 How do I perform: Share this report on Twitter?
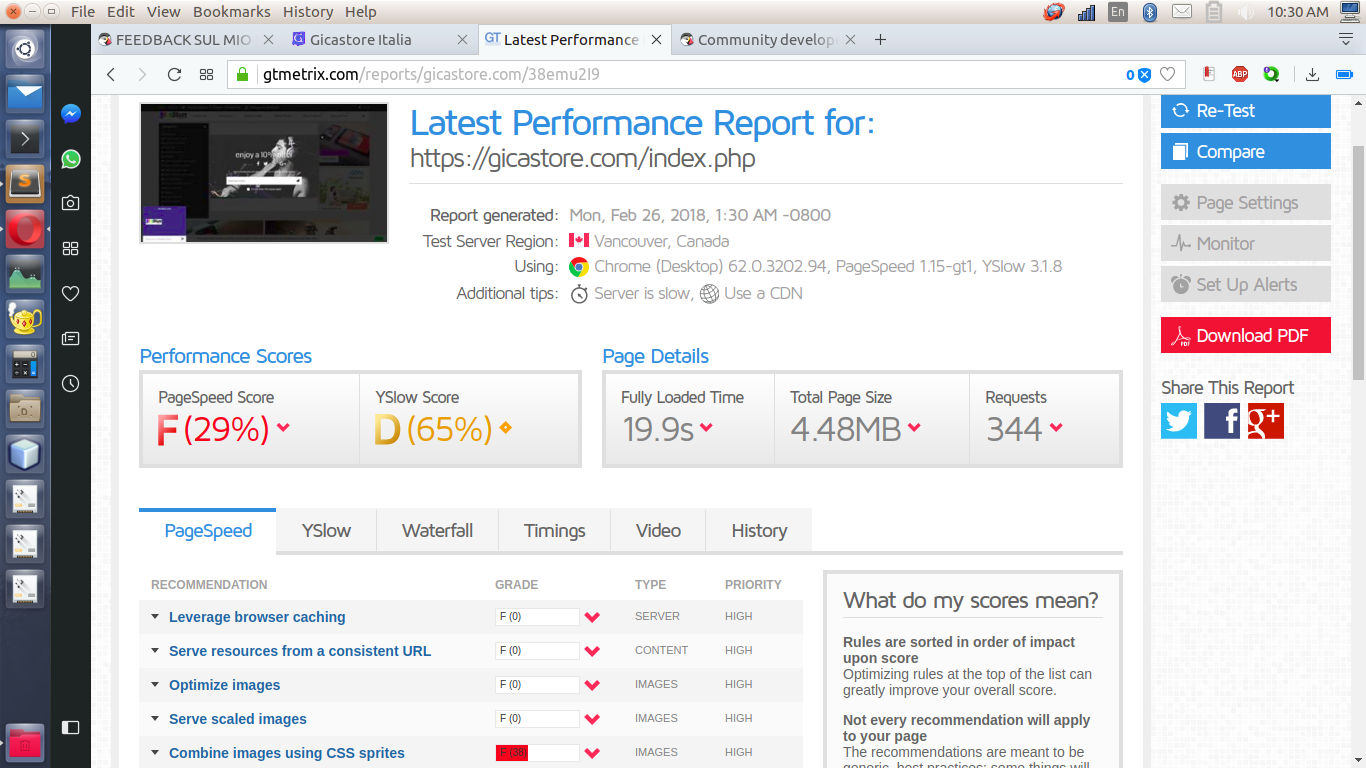point(1179,421)
